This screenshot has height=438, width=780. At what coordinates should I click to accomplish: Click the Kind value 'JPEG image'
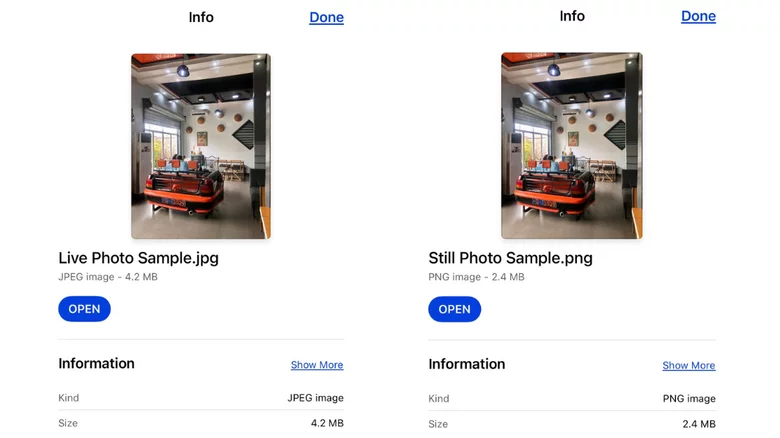pyautogui.click(x=315, y=398)
